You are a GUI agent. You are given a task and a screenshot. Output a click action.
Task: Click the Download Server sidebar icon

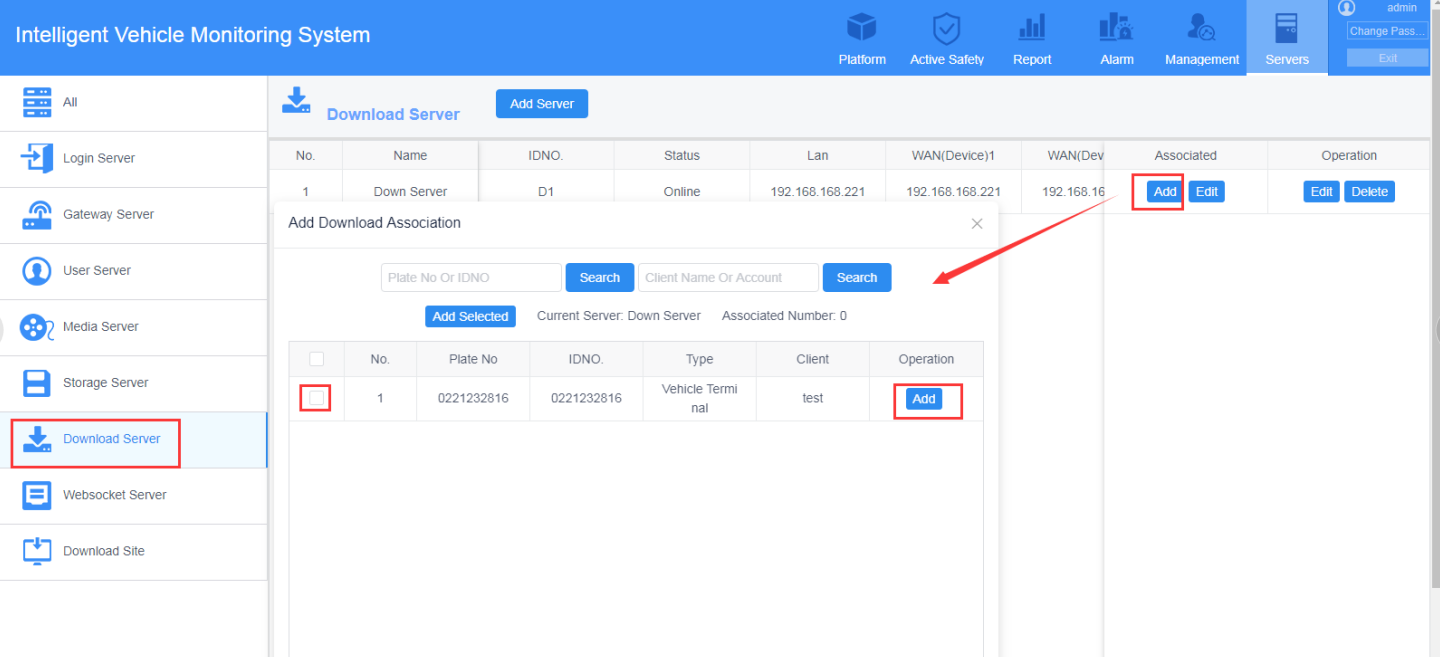click(36, 439)
